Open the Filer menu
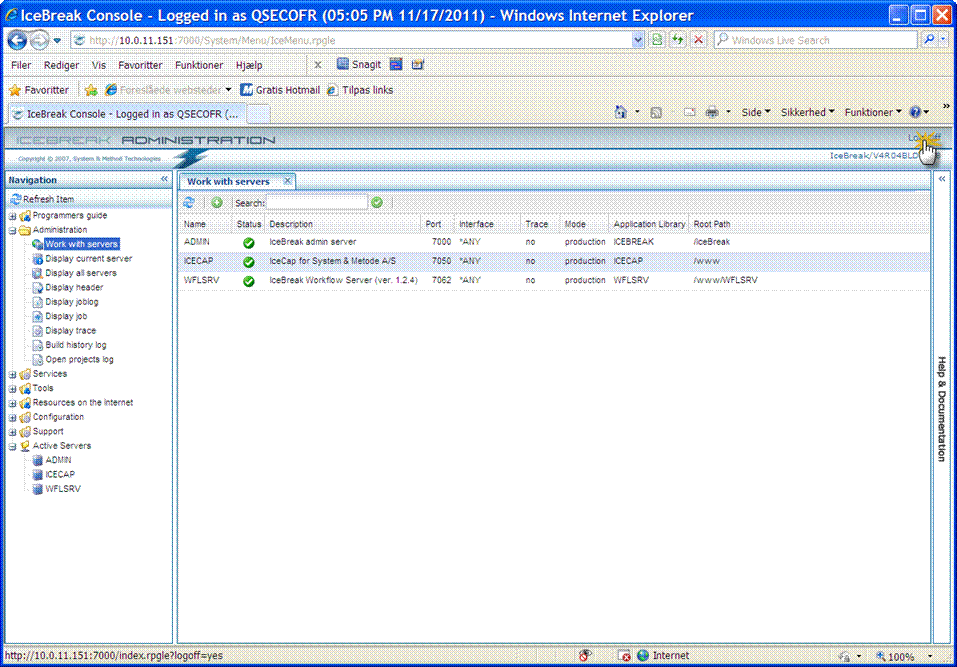The height and width of the screenshot is (667, 957). pyautogui.click(x=21, y=65)
